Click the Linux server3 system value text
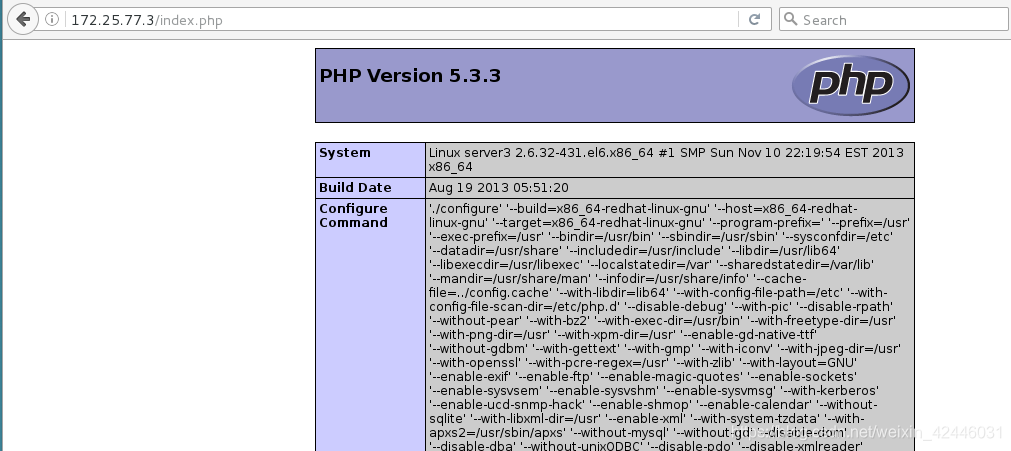The height and width of the screenshot is (451, 1011). point(666,160)
